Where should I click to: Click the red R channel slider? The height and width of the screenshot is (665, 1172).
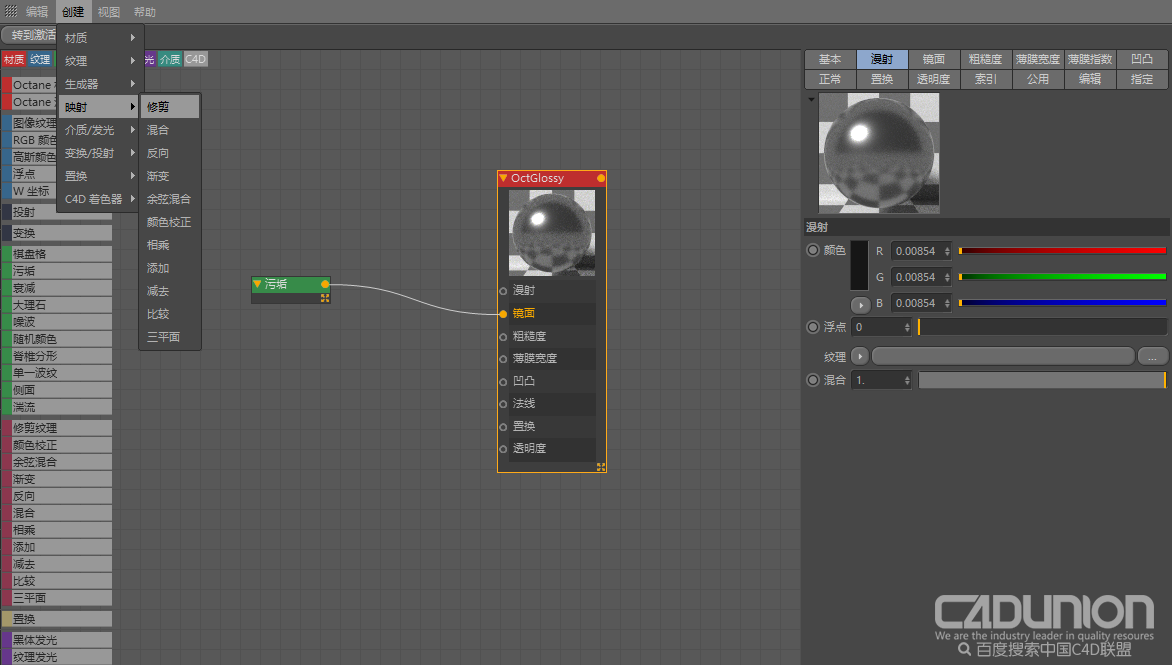coord(1062,251)
